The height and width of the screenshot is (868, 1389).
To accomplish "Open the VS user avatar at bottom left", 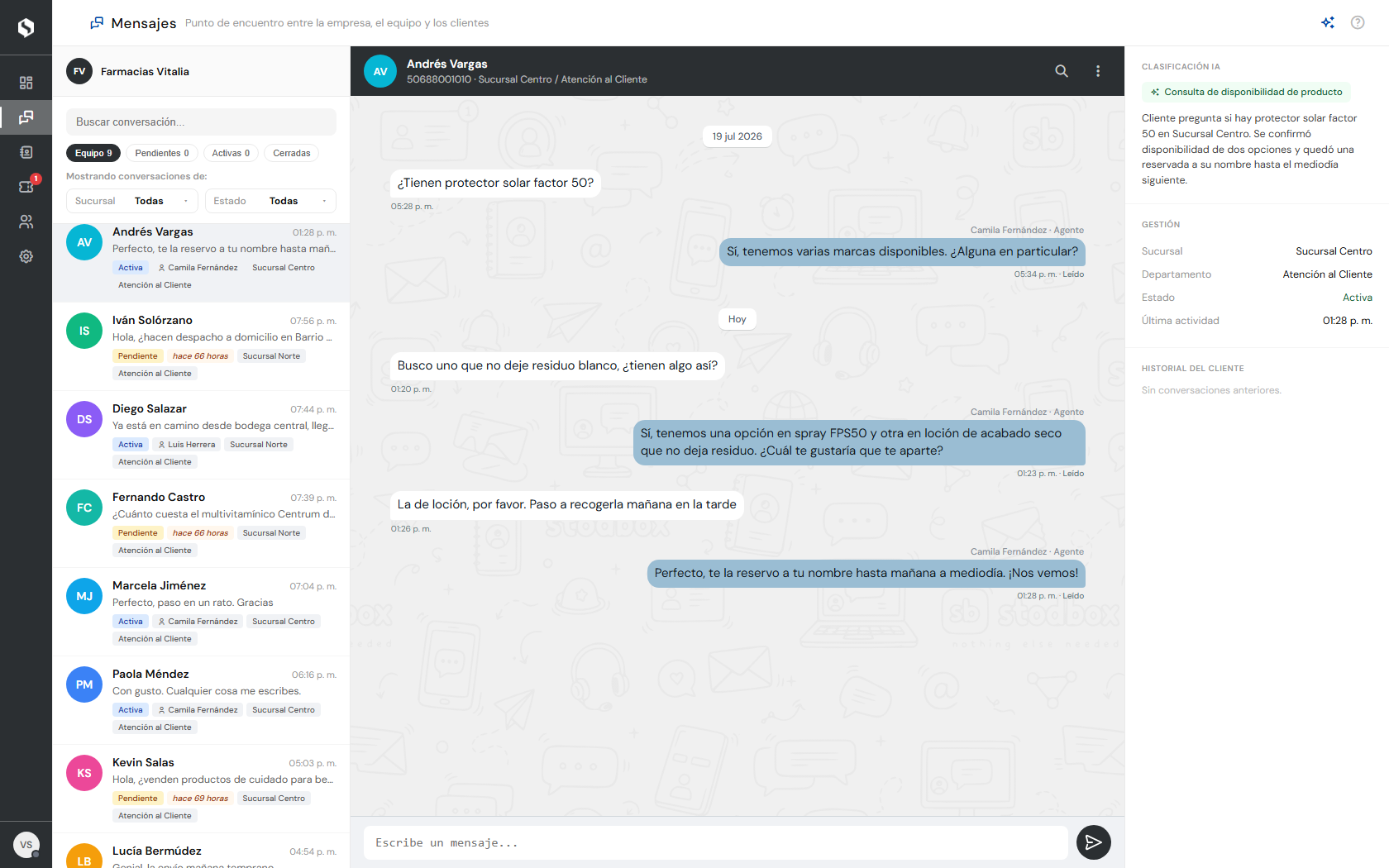I will 26,845.
